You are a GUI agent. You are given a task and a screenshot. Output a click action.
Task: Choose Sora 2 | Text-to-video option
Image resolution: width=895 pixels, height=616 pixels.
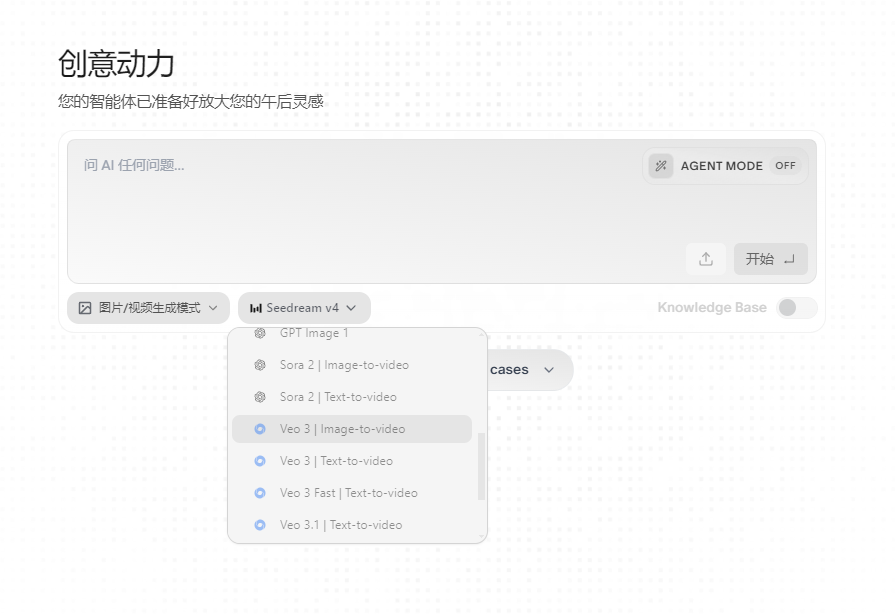click(x=338, y=397)
